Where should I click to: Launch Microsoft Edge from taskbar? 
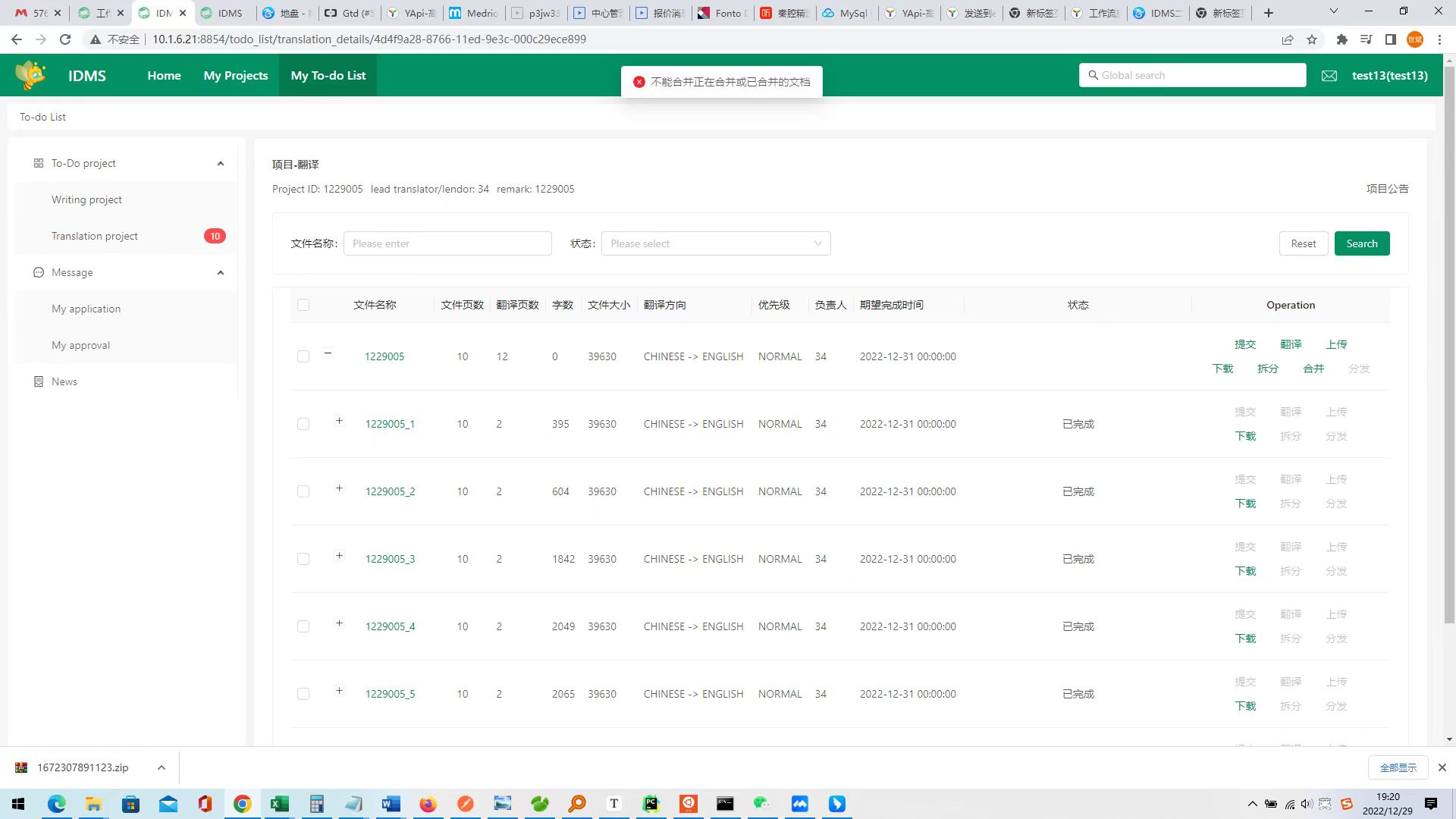tap(57, 804)
